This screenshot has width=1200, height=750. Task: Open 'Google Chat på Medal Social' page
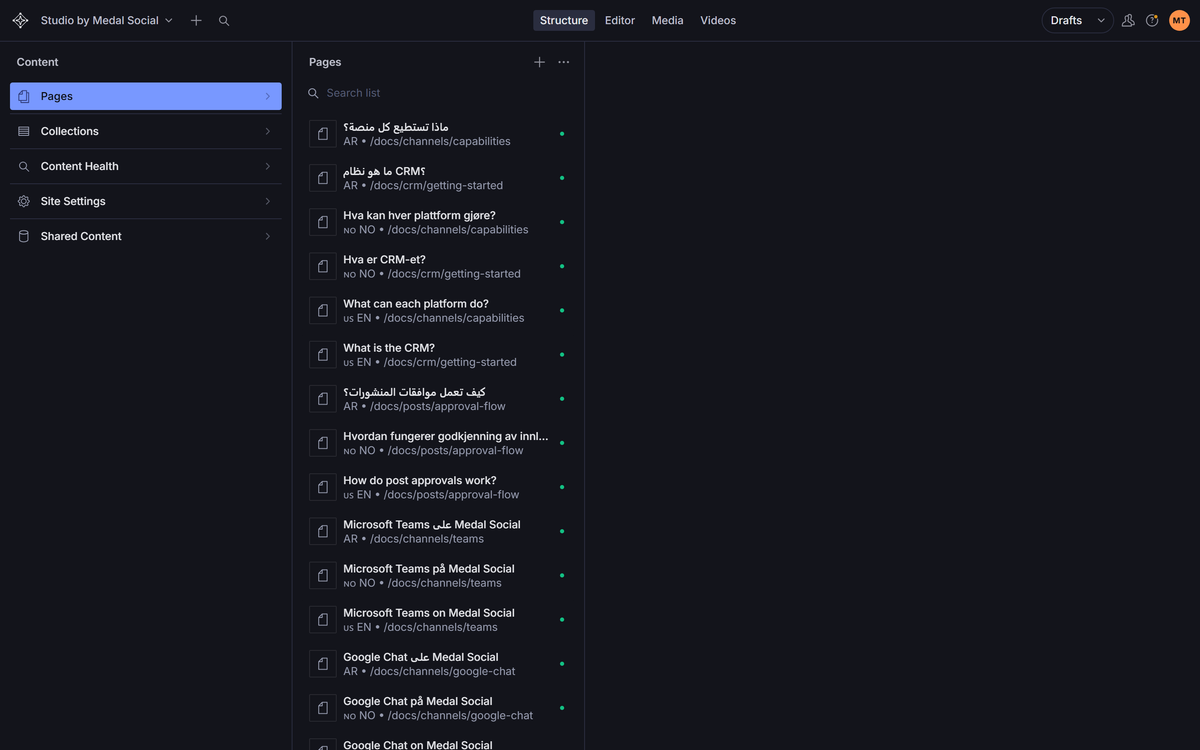438,708
